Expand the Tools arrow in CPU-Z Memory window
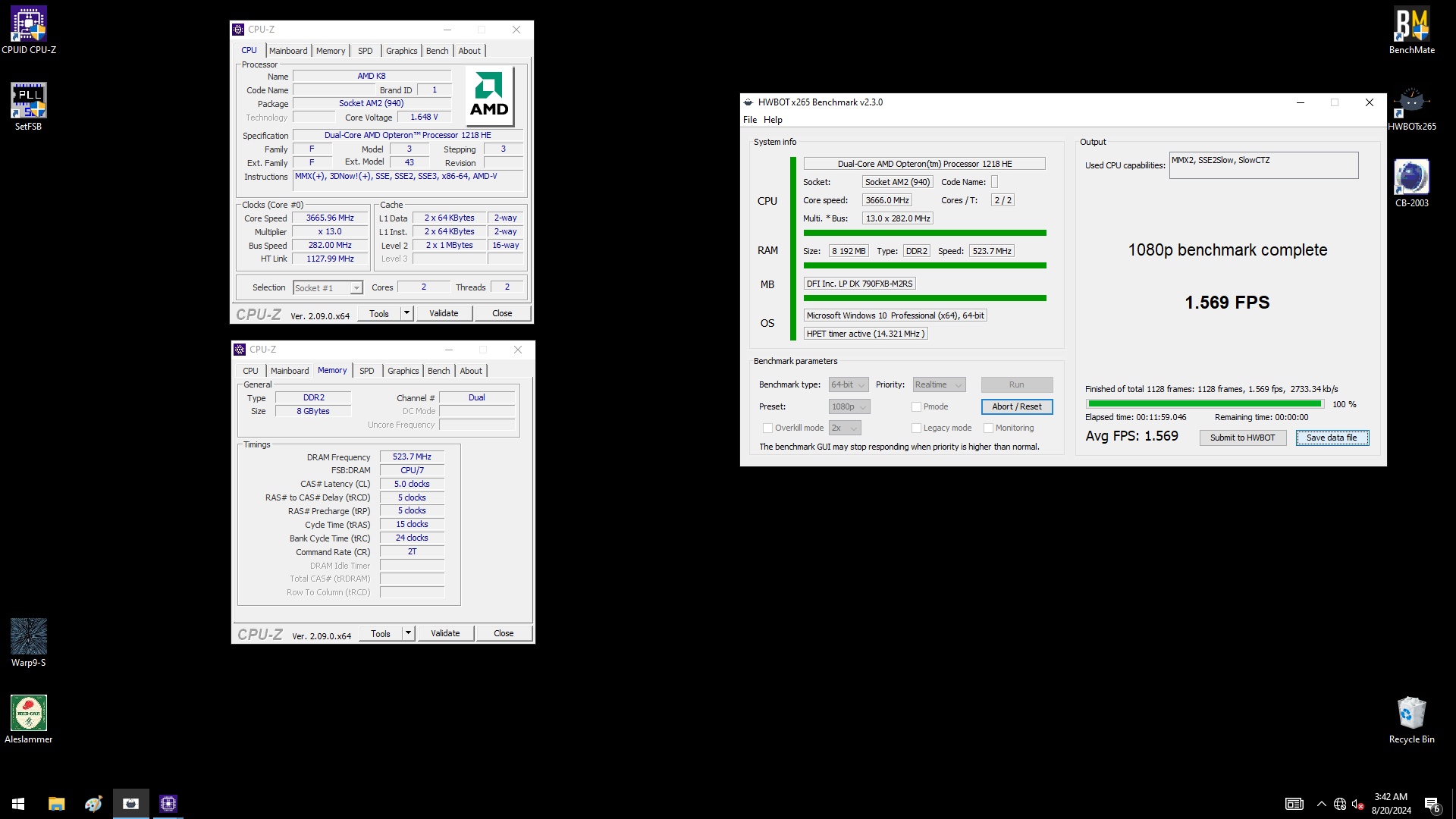This screenshot has height=819, width=1456. point(408,633)
